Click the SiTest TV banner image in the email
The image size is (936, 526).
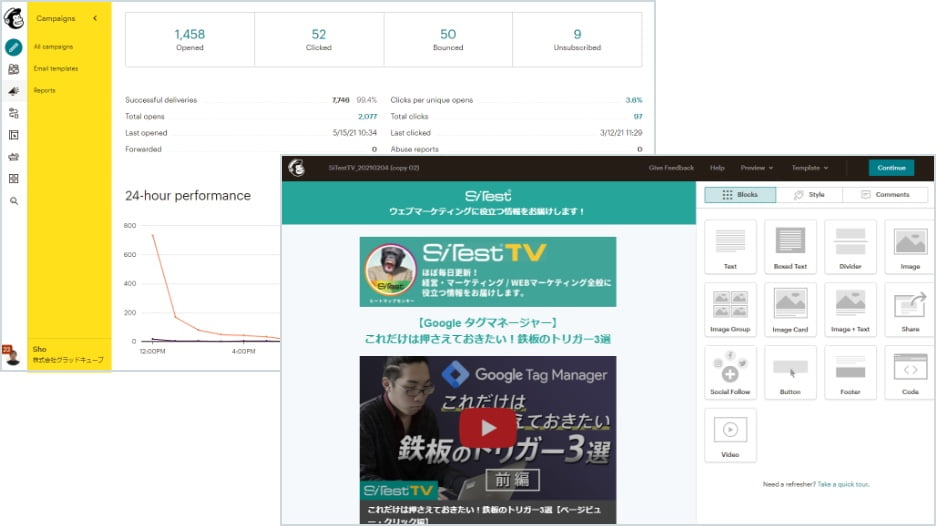pyautogui.click(x=488, y=272)
